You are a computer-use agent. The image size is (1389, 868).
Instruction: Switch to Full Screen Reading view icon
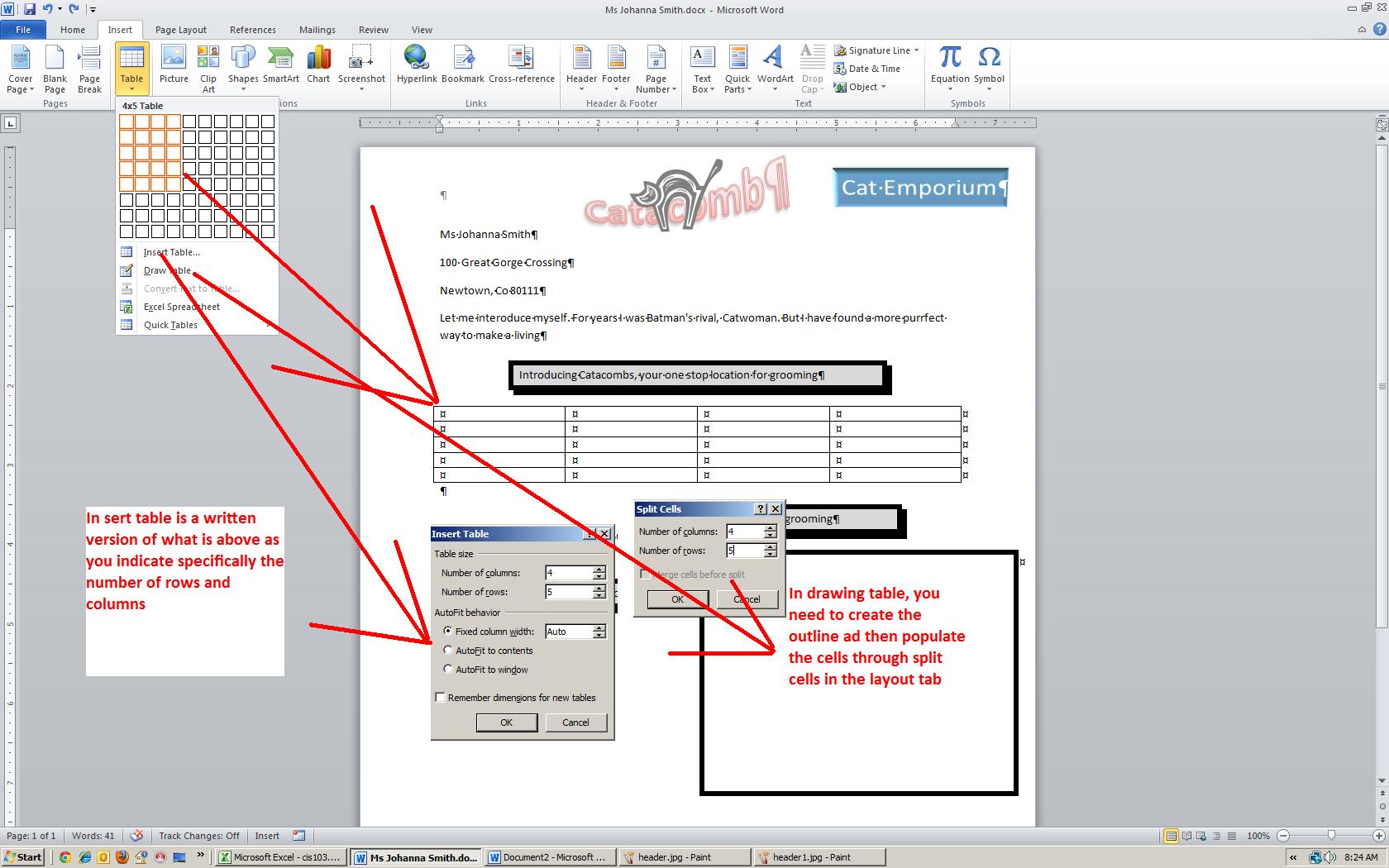[x=1186, y=836]
